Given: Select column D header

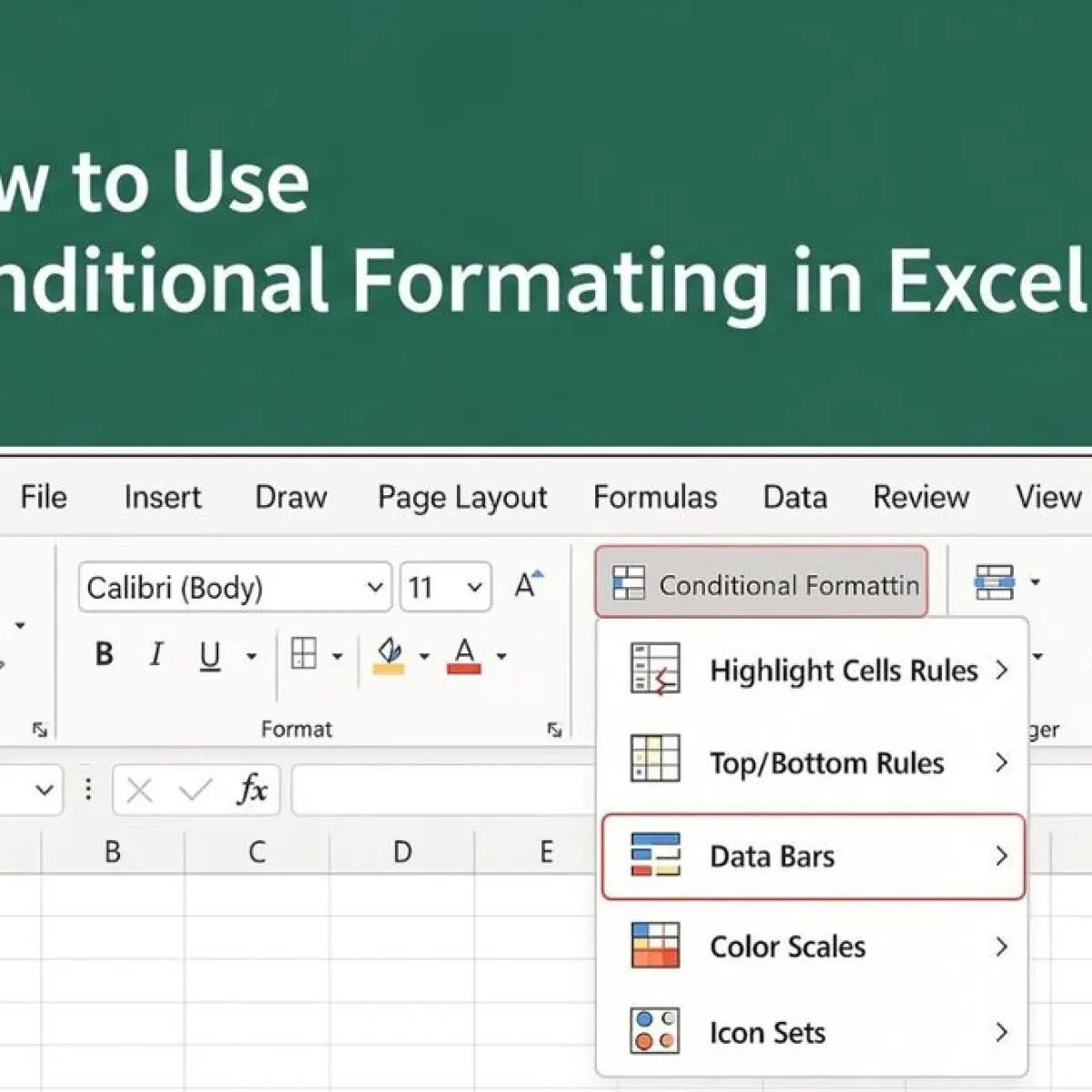Looking at the screenshot, I should [x=402, y=853].
